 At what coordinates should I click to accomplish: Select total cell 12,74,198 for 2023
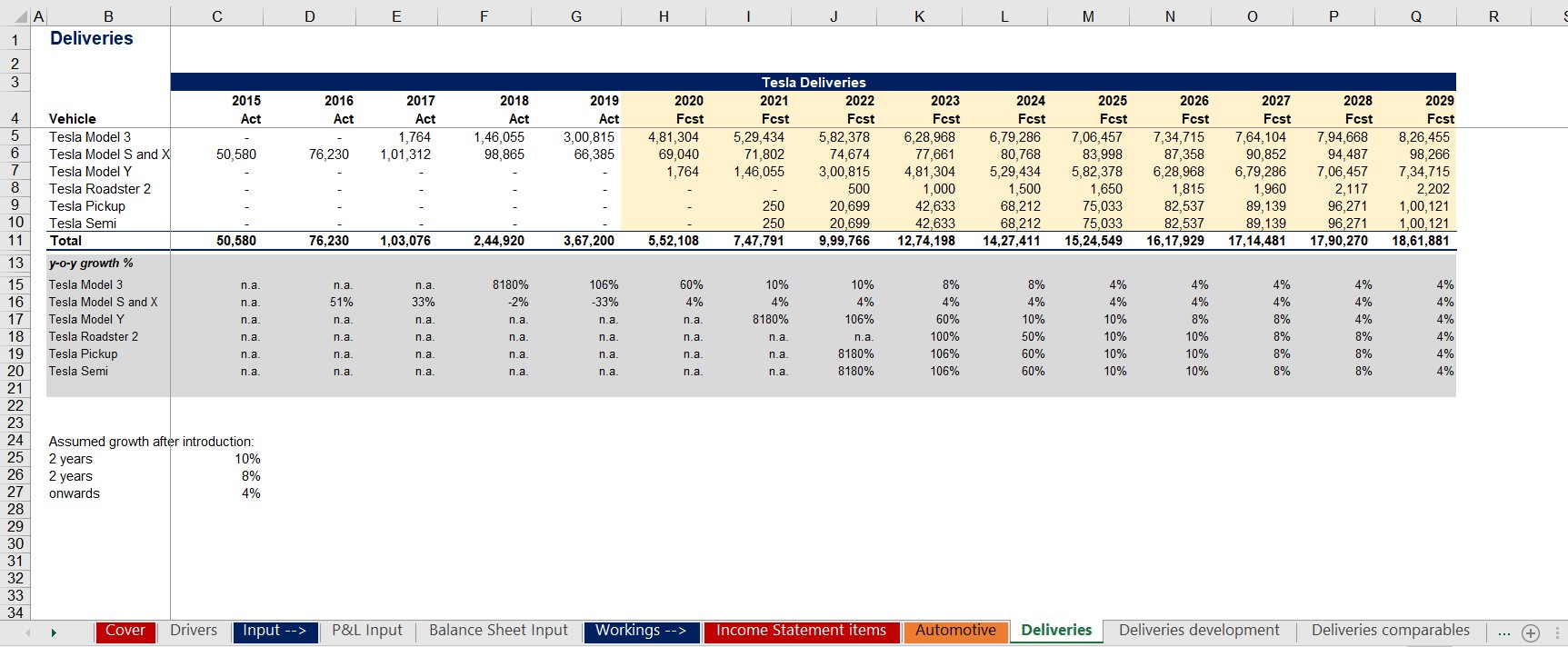coord(926,241)
